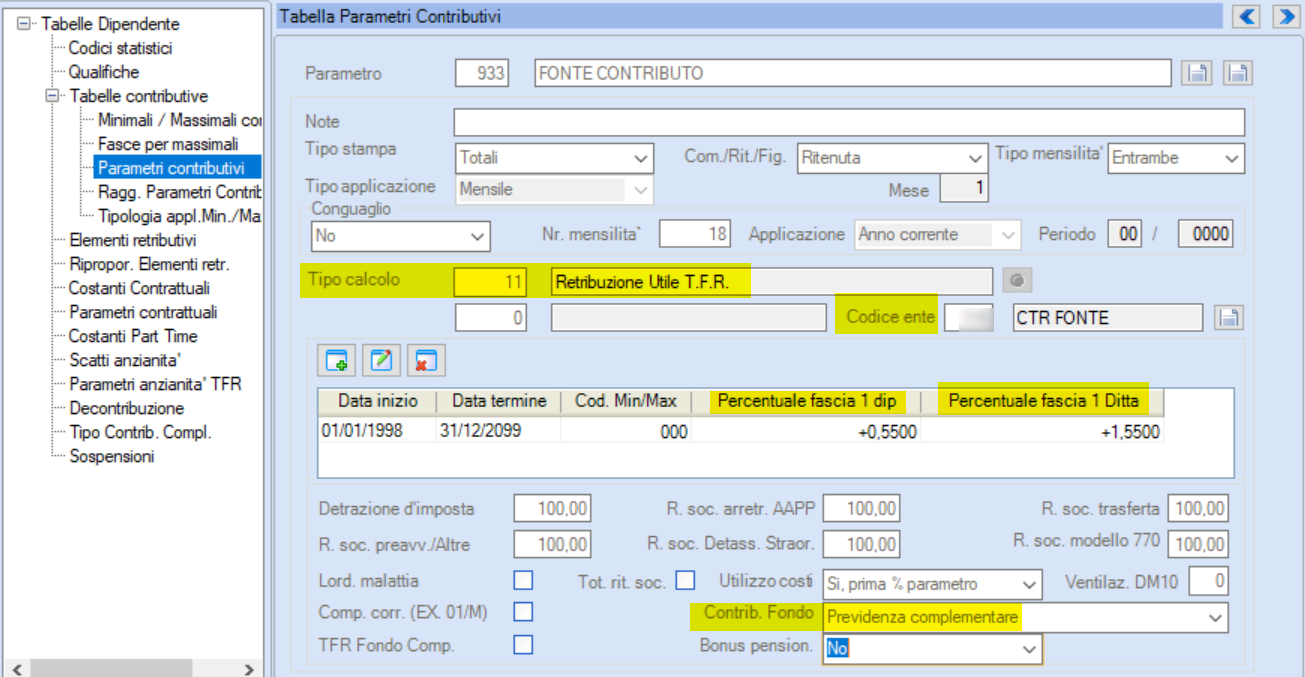
Task: Select Decontribuzione tree item
Action: tap(127, 408)
